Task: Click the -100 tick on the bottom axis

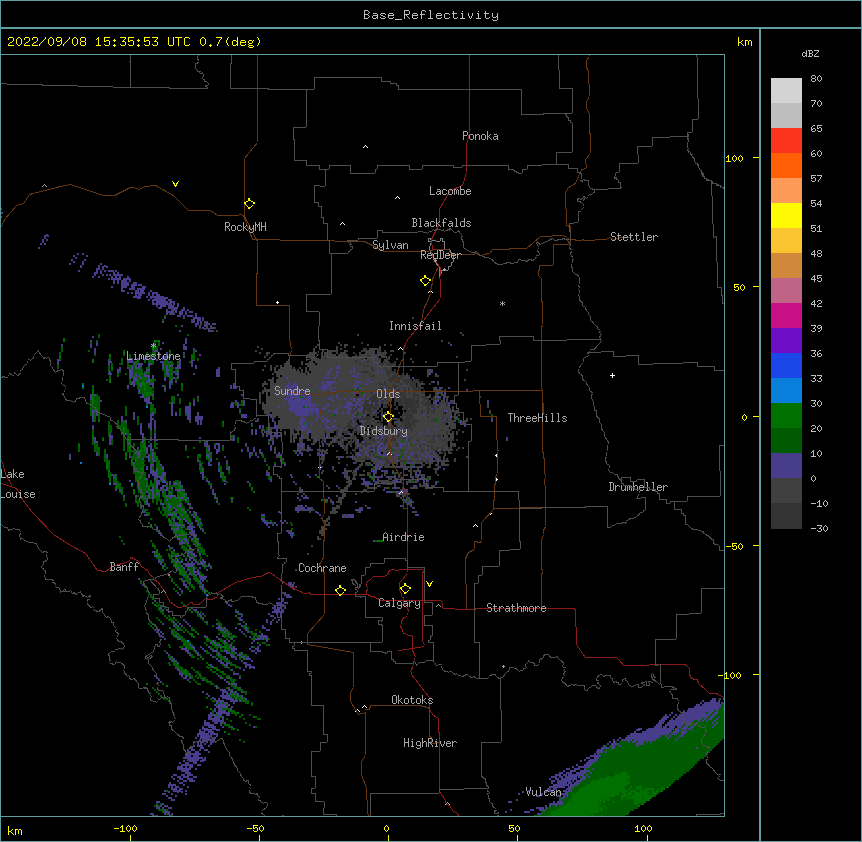Action: click(x=126, y=829)
